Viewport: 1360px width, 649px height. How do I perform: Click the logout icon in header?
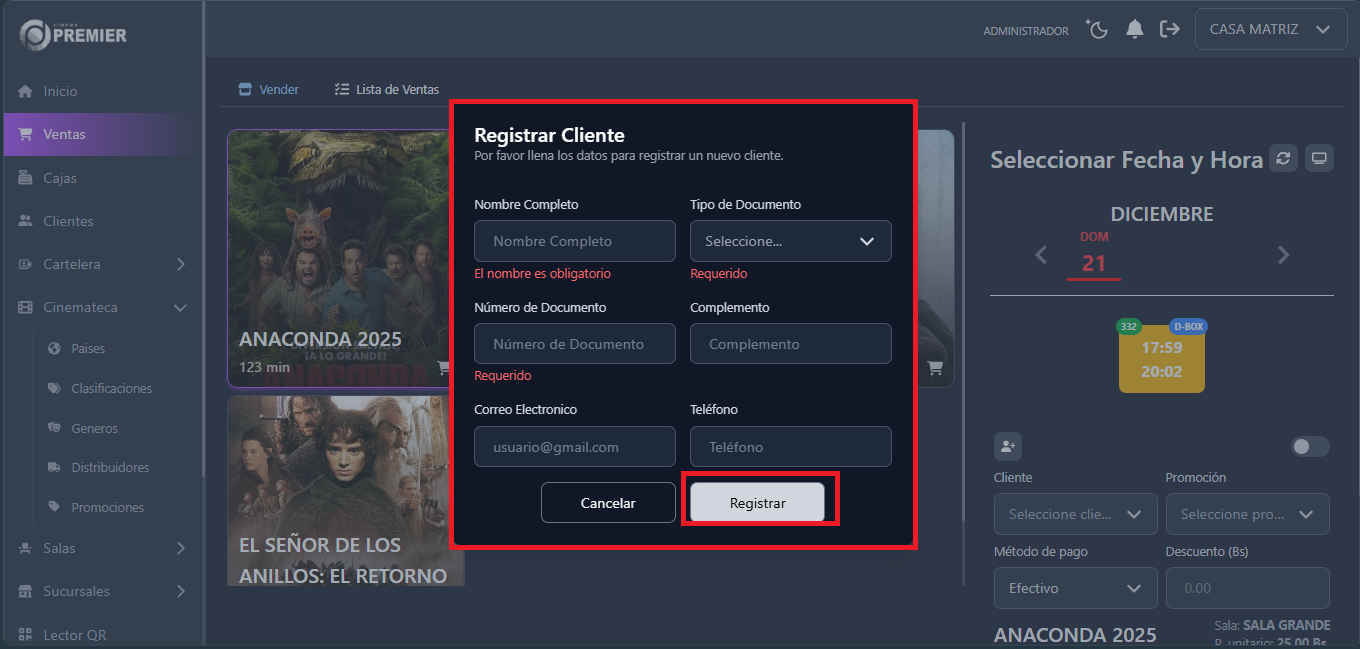tap(1169, 30)
